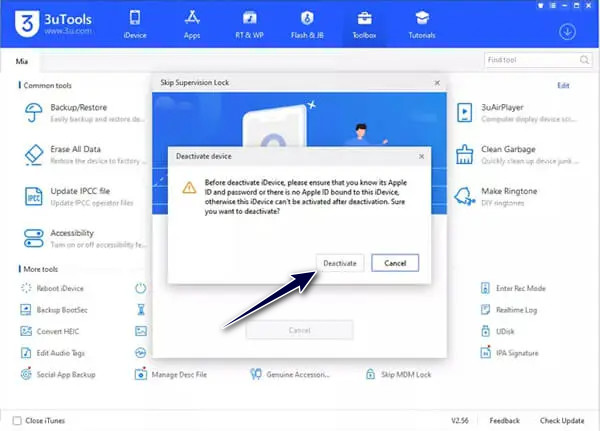This screenshot has height=431, width=600.
Task: Click the Genuine Accessories icon
Action: coord(256,374)
